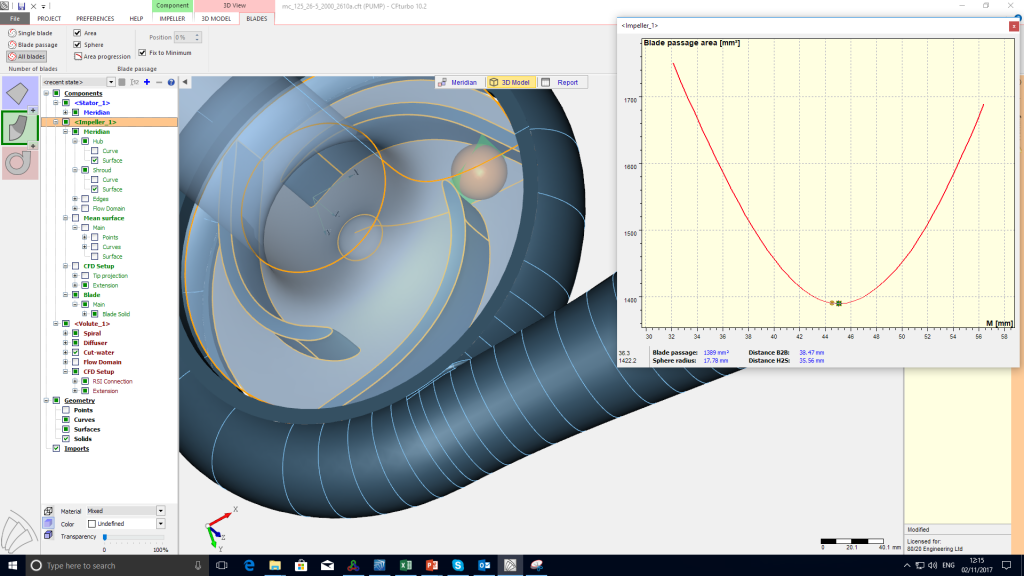Disable the Sphere checkbox in Blade passage
The height and width of the screenshot is (576, 1024).
click(x=77, y=45)
